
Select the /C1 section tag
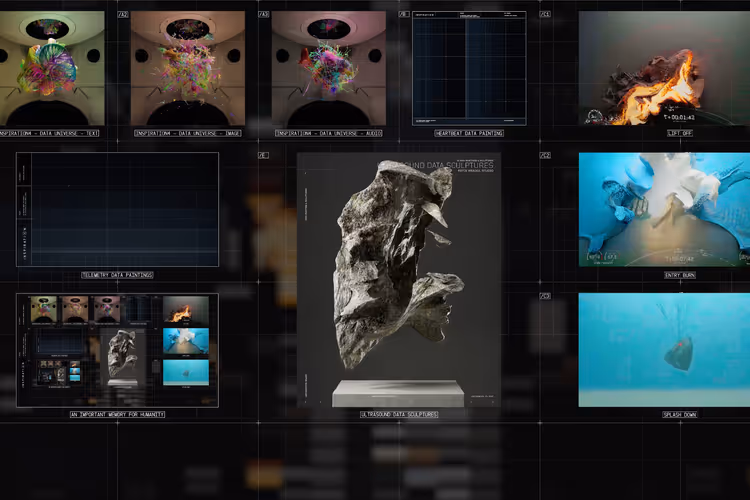[x=545, y=15]
